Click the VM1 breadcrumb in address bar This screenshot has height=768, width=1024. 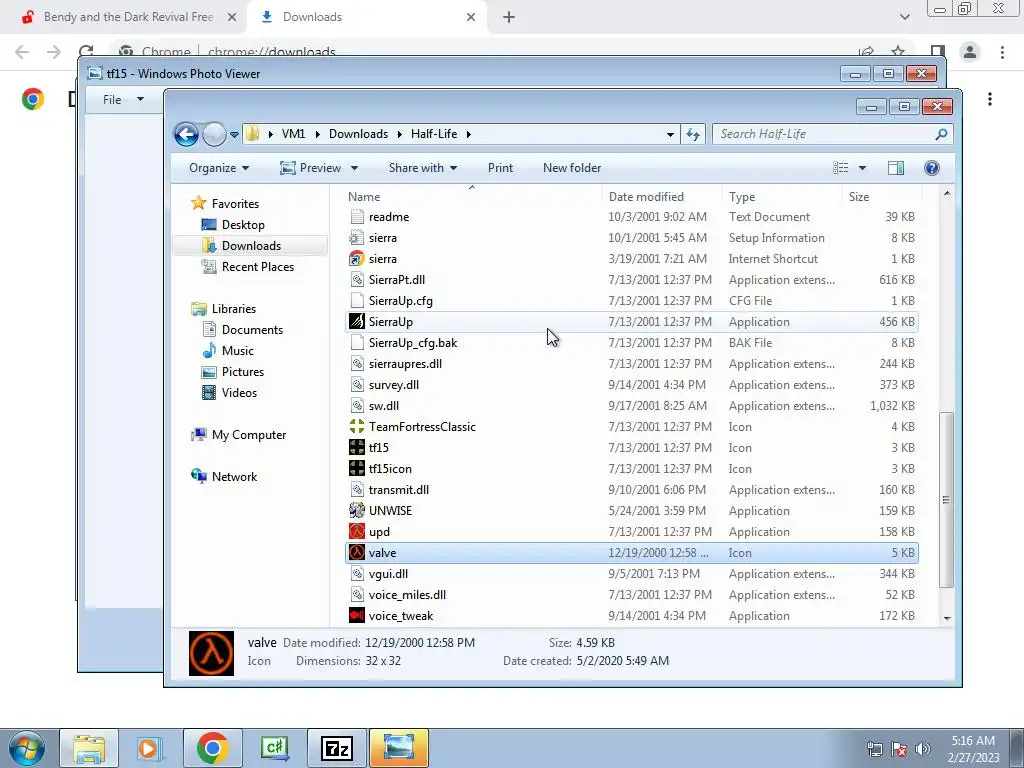293,134
